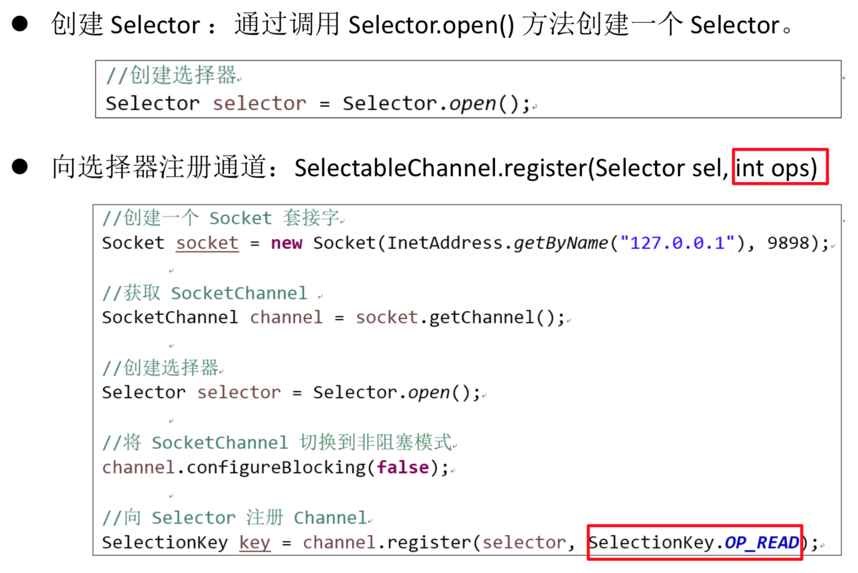
Task: Click the comment "//获取 SocketChannel"
Action: point(205,293)
